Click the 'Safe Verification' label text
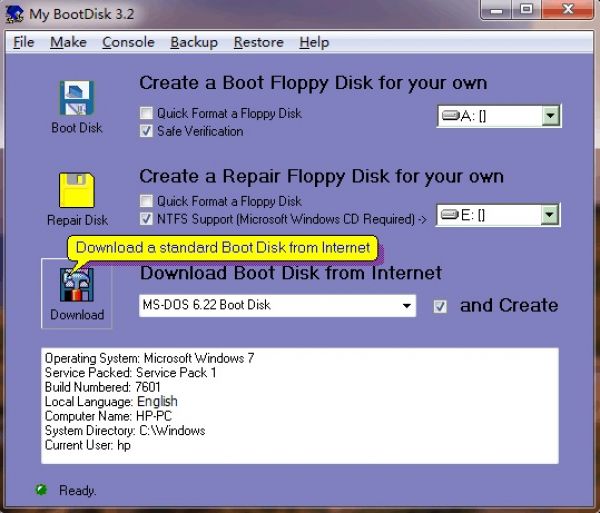600x513 pixels. [x=200, y=131]
